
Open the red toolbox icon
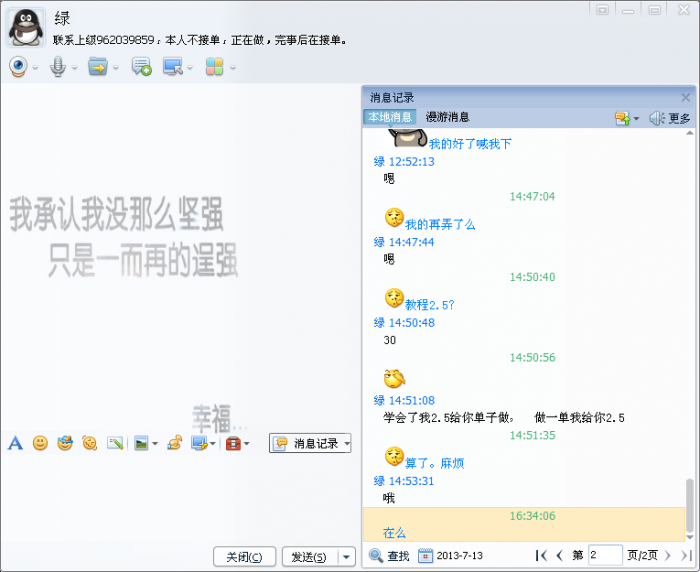(x=233, y=443)
